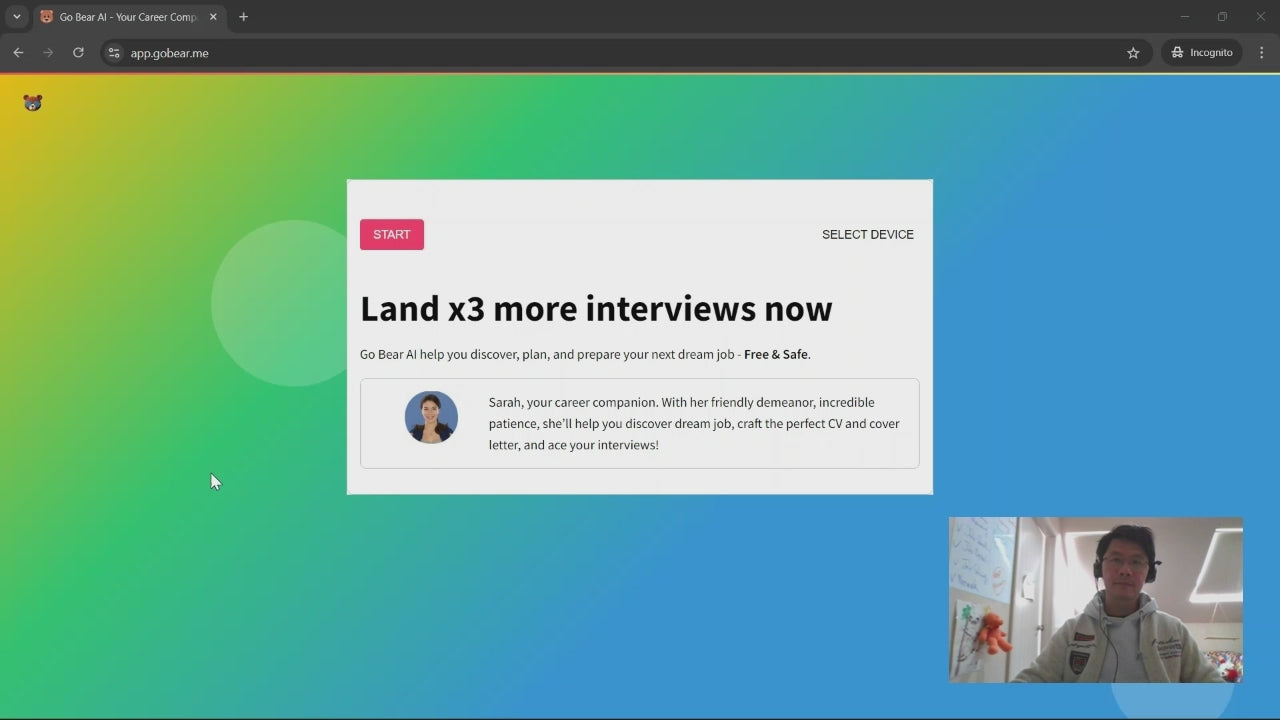Viewport: 1280px width, 720px height.
Task: Click Sarah's avatar picture
Action: click(431, 417)
